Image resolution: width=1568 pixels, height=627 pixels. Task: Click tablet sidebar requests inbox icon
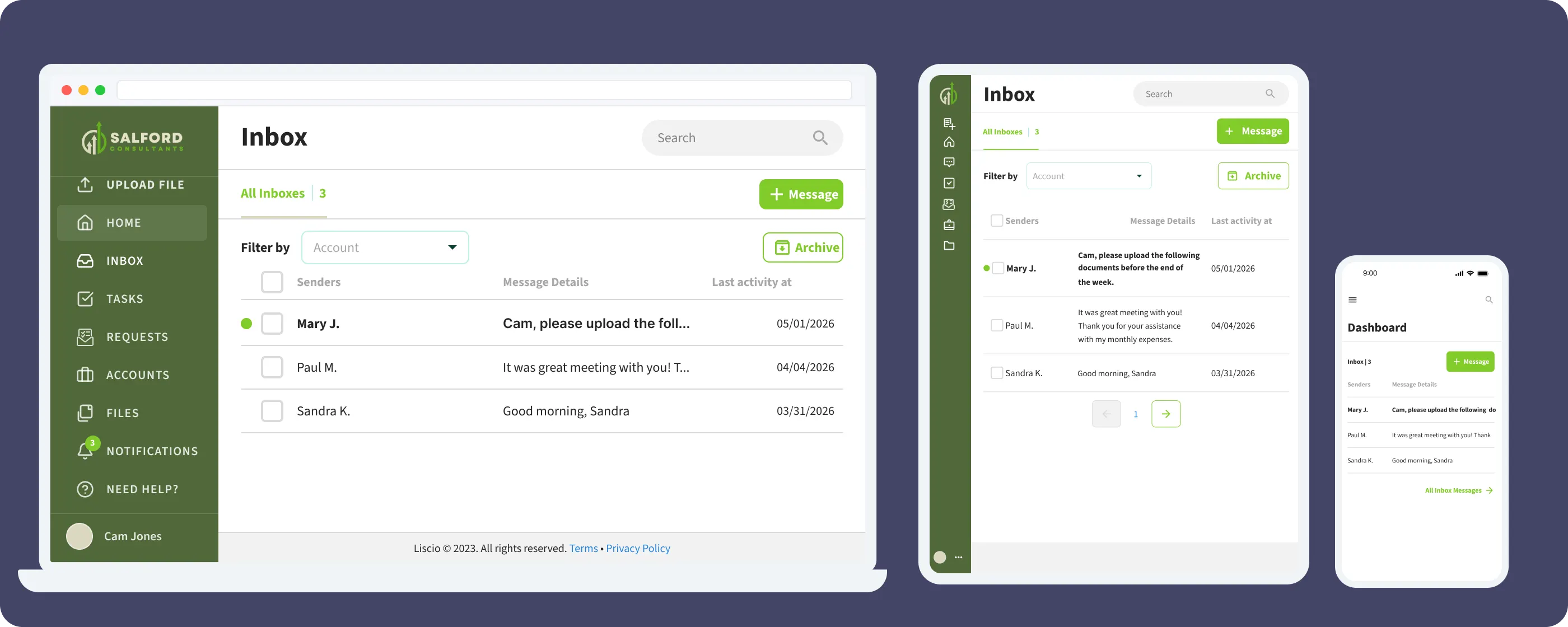[949, 204]
